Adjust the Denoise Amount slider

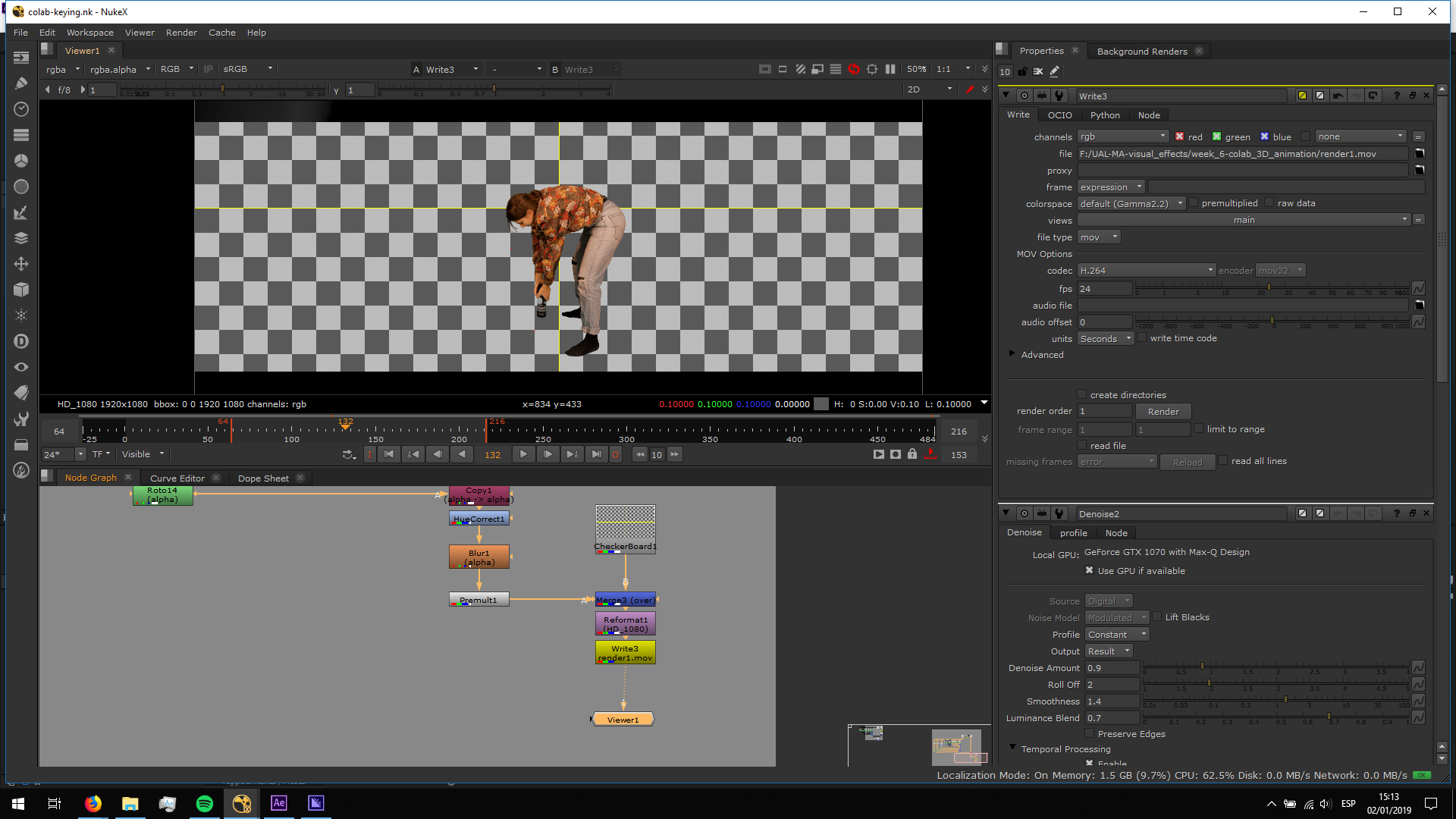(1202, 667)
